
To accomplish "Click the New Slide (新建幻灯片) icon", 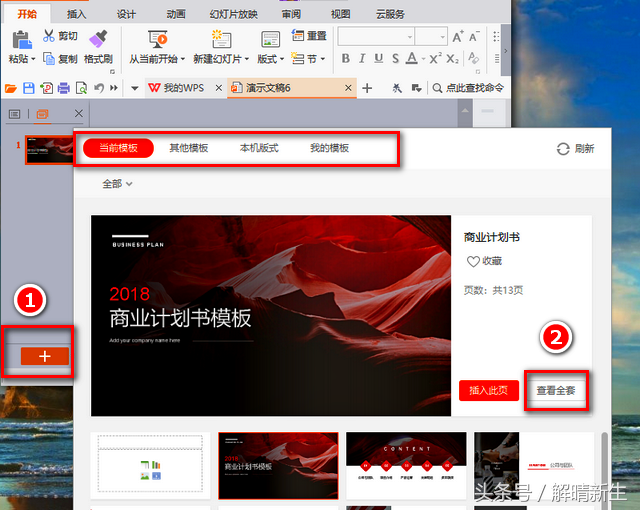I will tap(221, 39).
